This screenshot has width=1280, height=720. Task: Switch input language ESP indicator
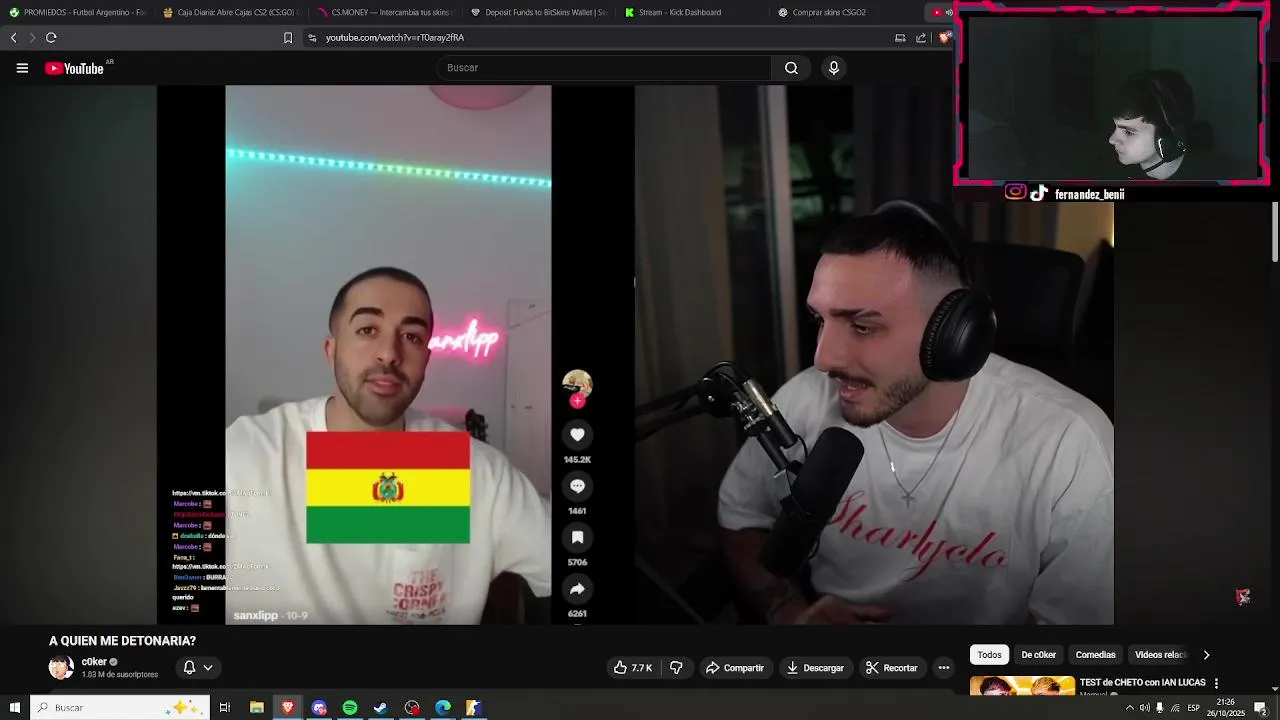click(x=1193, y=708)
